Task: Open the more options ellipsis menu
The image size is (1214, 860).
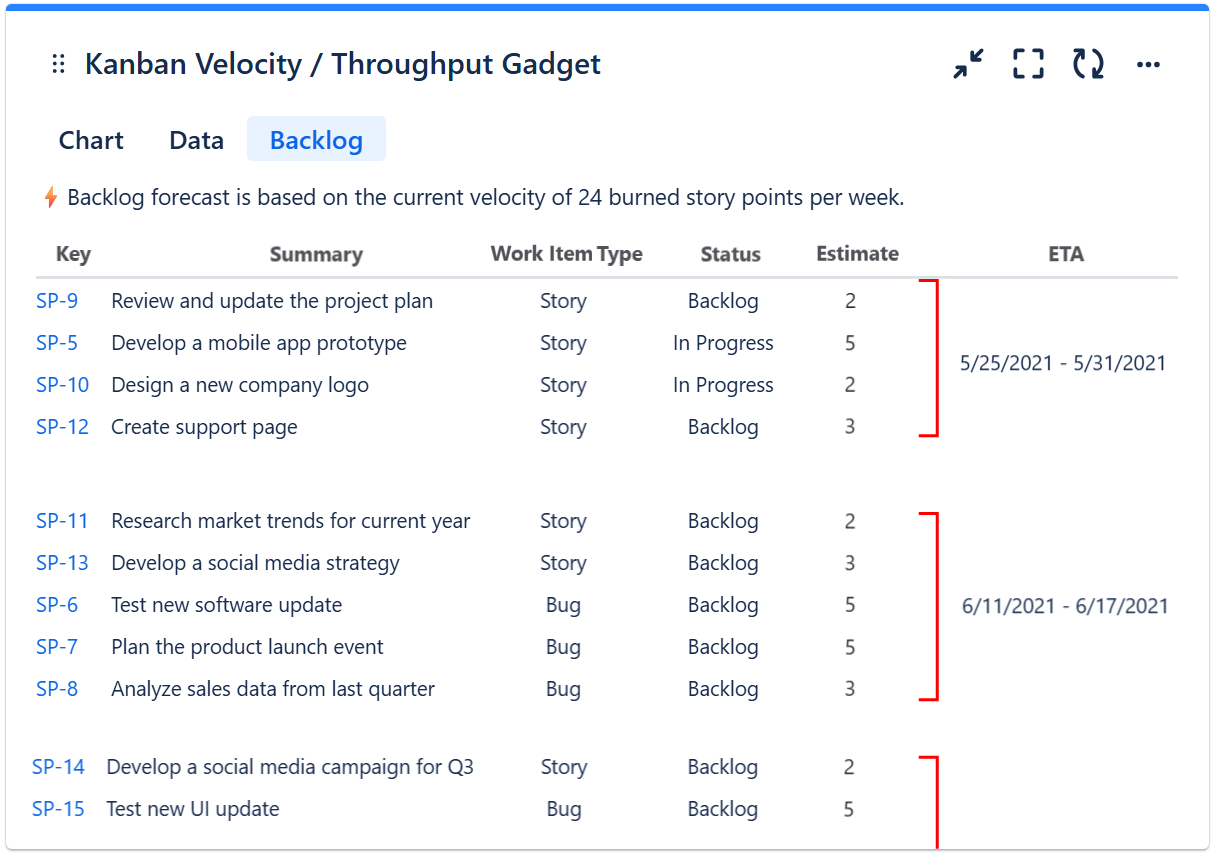Action: (x=1147, y=64)
